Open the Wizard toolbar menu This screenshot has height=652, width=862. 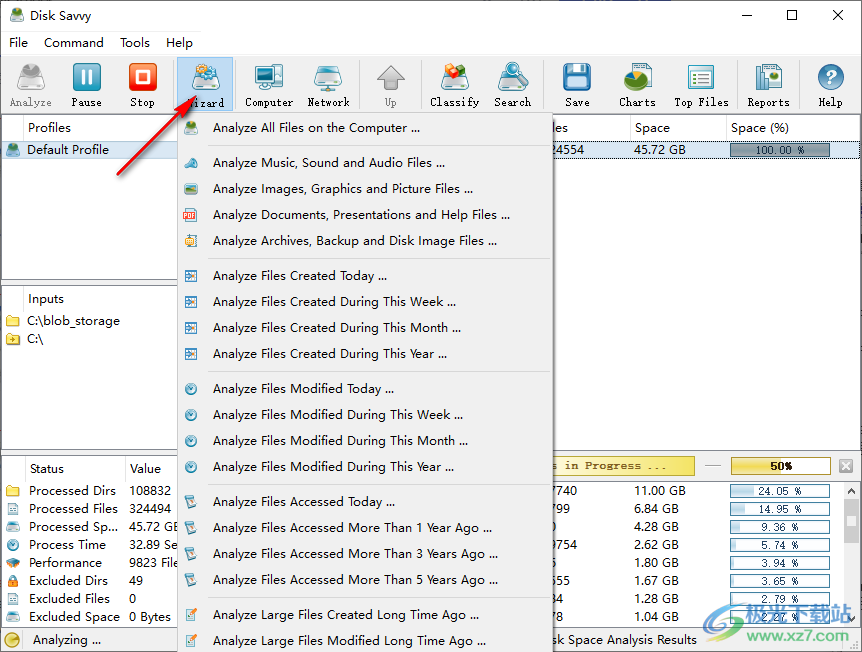pos(206,84)
